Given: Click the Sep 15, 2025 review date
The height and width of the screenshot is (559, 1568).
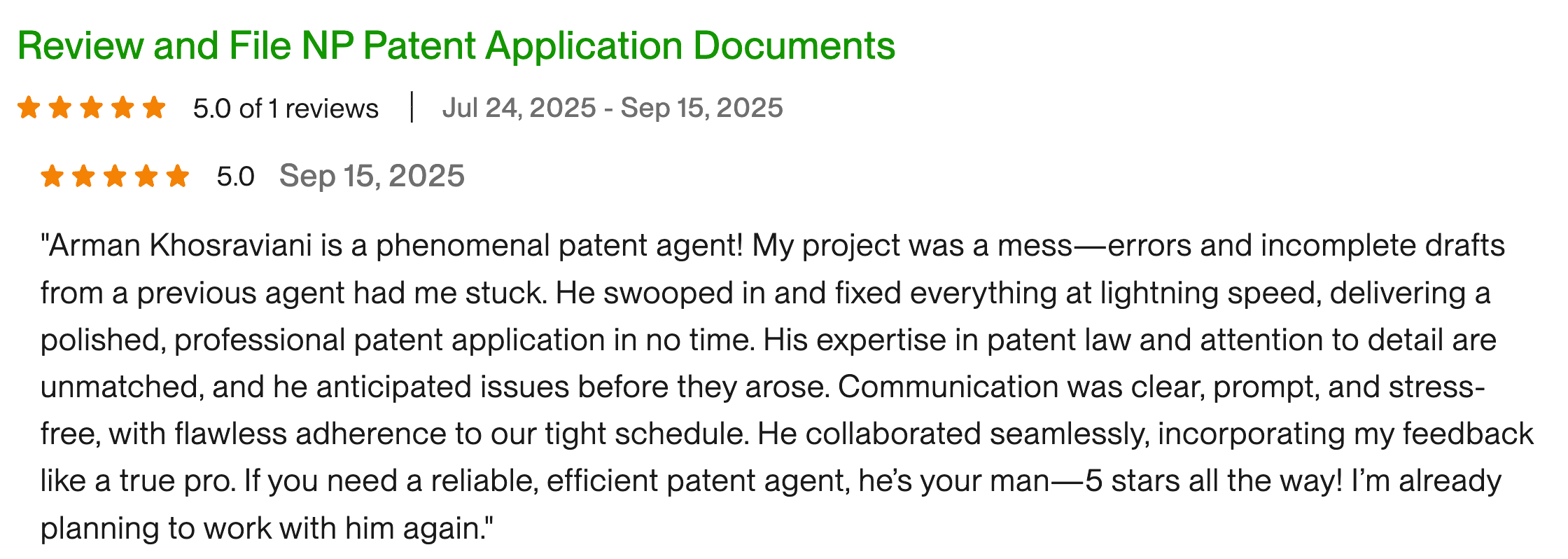Looking at the screenshot, I should [x=372, y=176].
